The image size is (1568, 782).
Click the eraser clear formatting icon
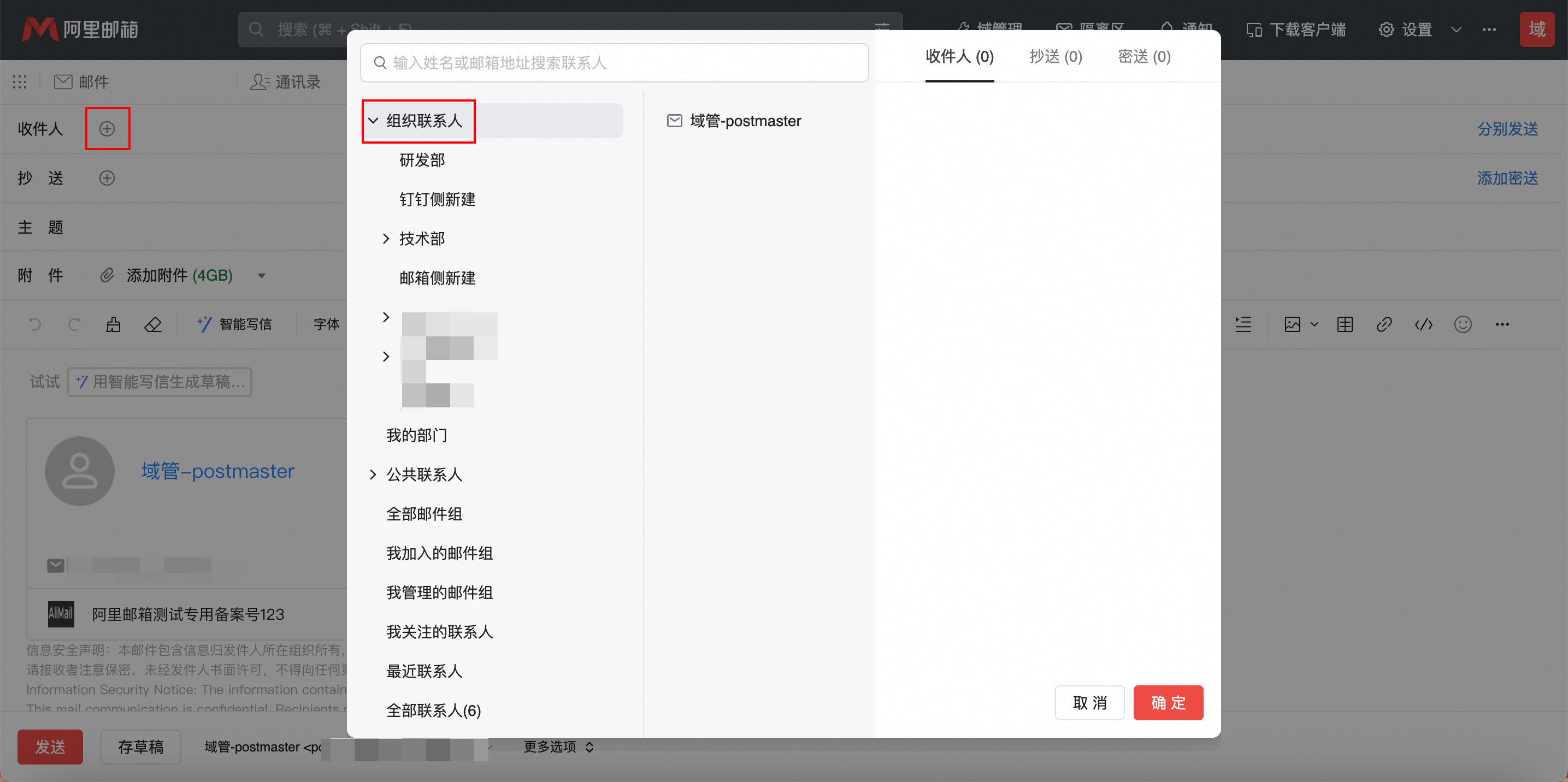tap(153, 324)
